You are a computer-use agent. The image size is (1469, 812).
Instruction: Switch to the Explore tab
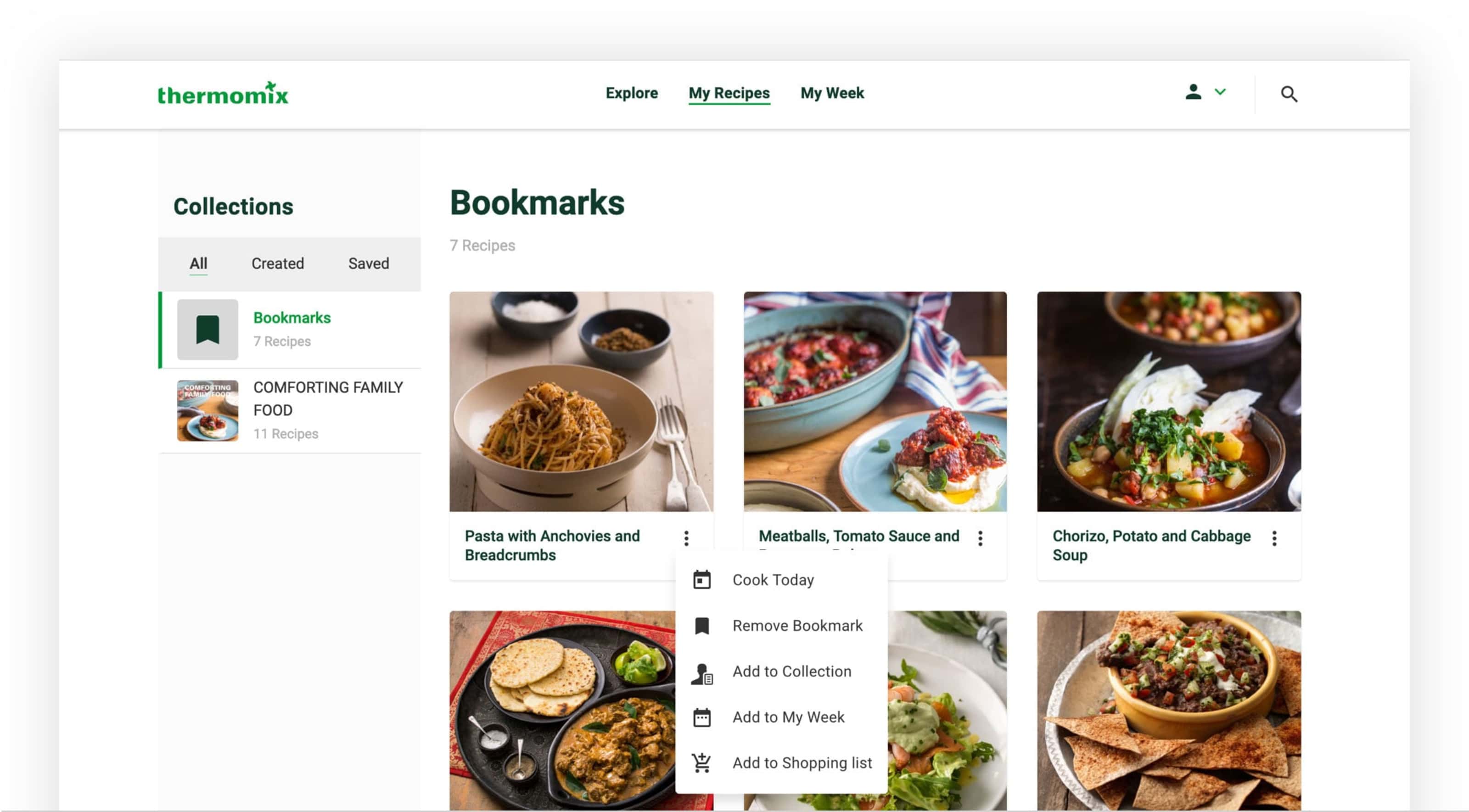[632, 93]
